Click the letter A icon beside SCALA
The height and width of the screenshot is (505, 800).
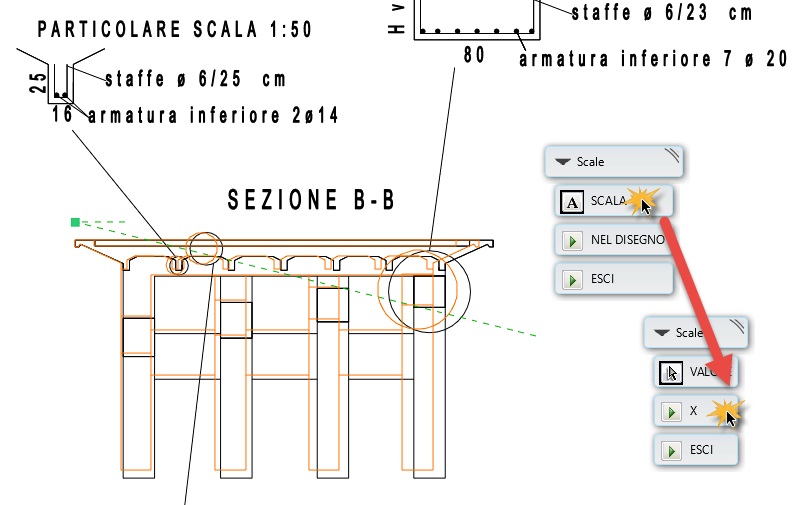point(572,201)
